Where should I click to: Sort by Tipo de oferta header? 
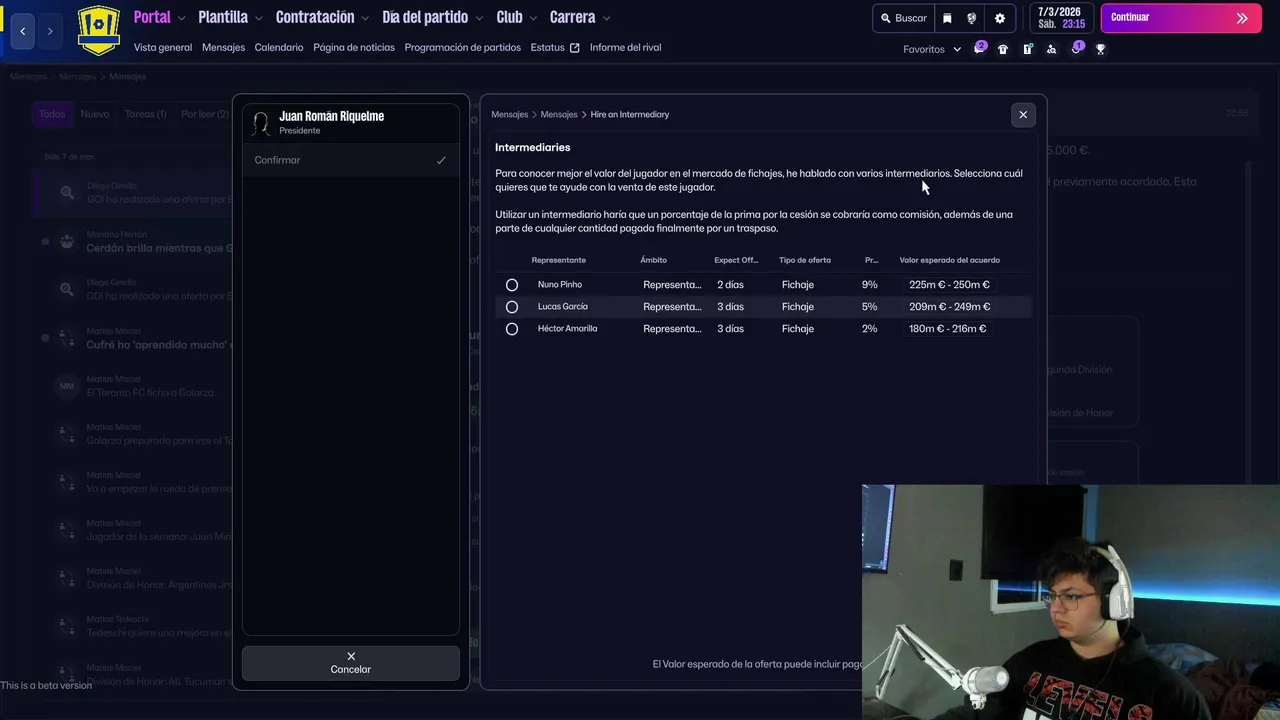(x=805, y=260)
